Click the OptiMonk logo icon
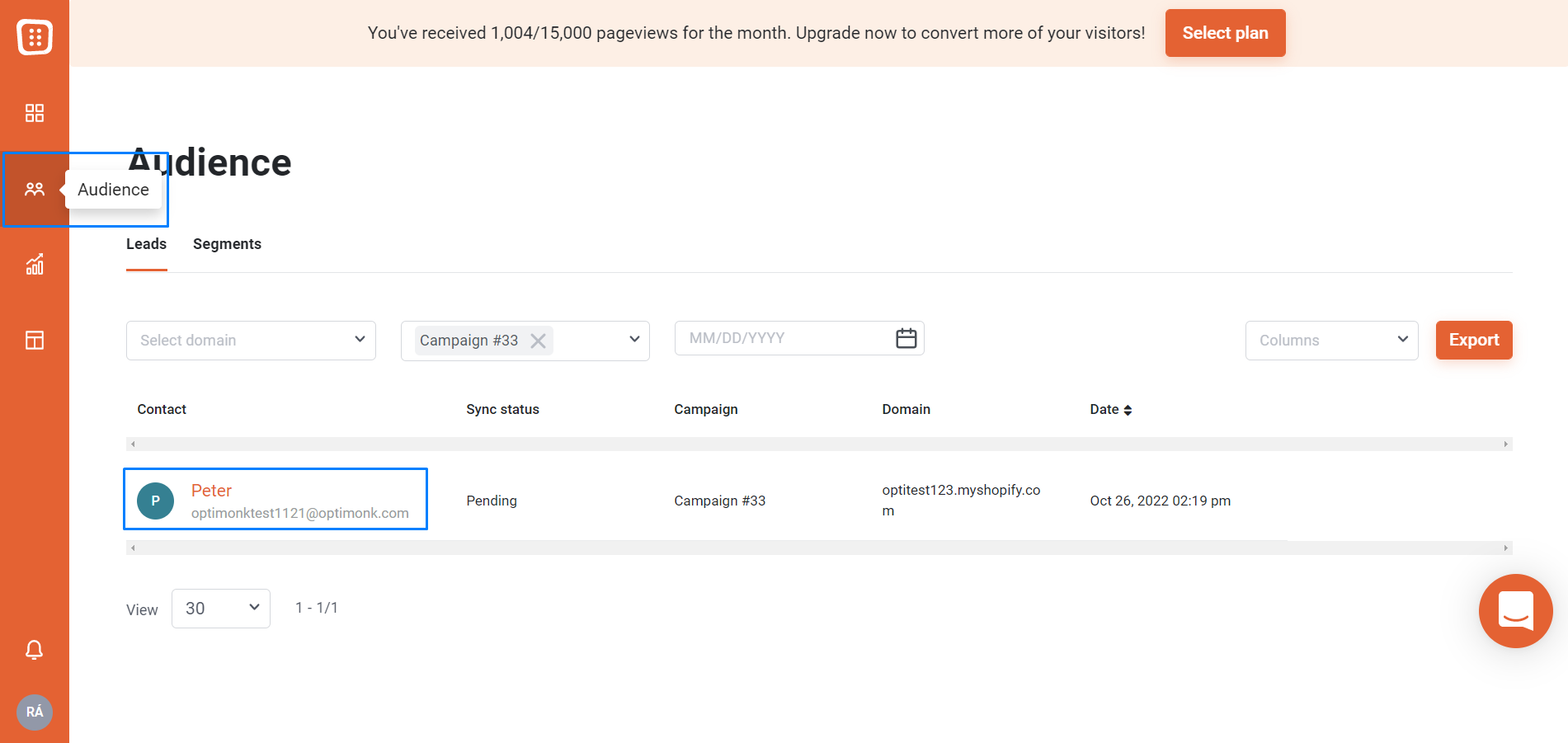Viewport: 1568px width, 743px height. click(35, 37)
